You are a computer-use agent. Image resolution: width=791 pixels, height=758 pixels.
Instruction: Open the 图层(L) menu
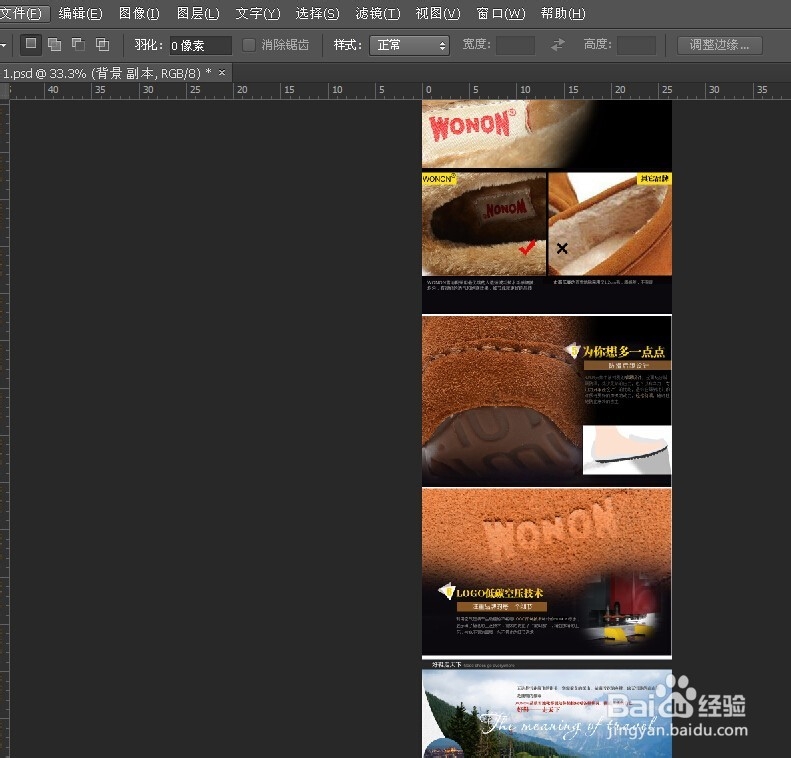pos(198,13)
